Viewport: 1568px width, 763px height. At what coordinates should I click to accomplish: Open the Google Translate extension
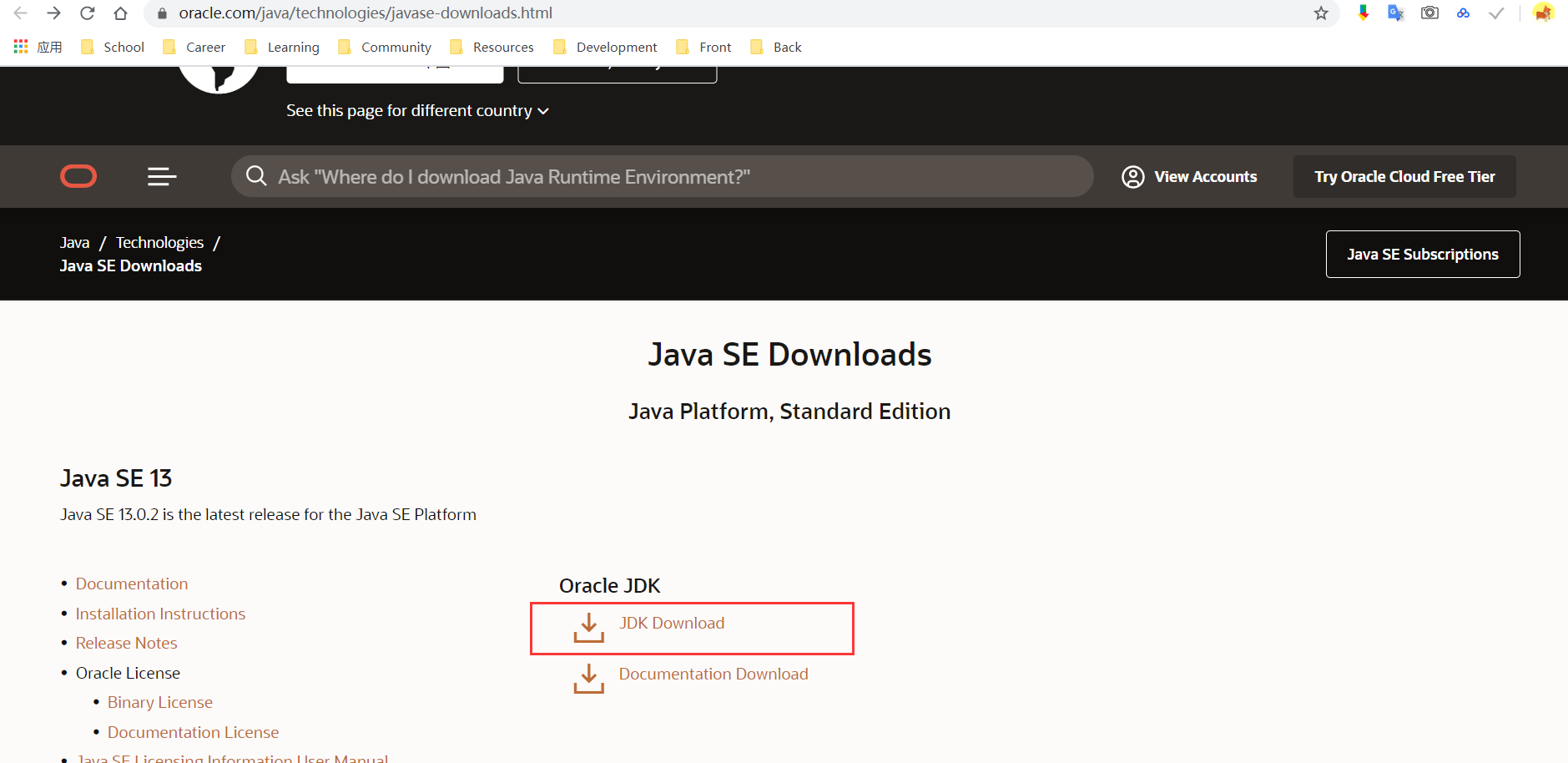click(x=1396, y=13)
